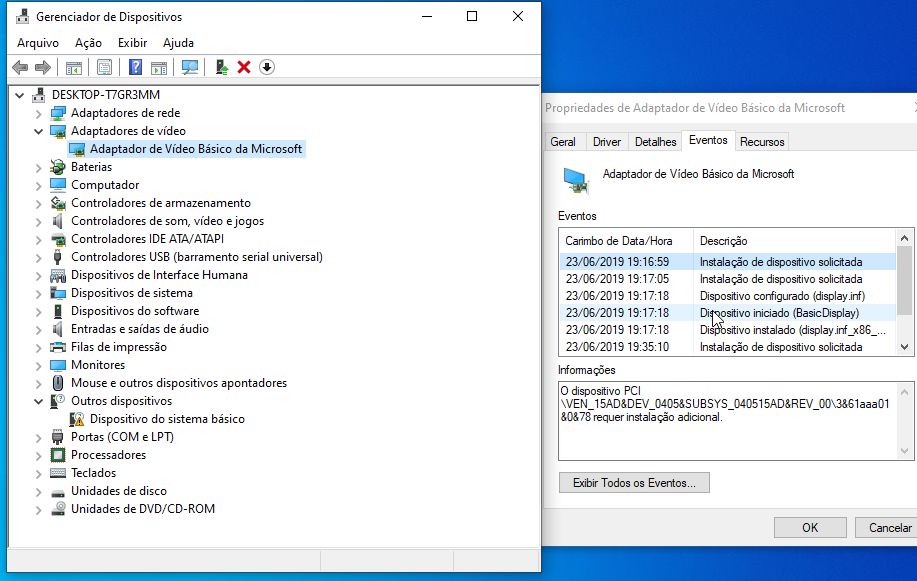This screenshot has height=581, width=917.
Task: Select the 19:16:59 event row
Action: pos(728,262)
